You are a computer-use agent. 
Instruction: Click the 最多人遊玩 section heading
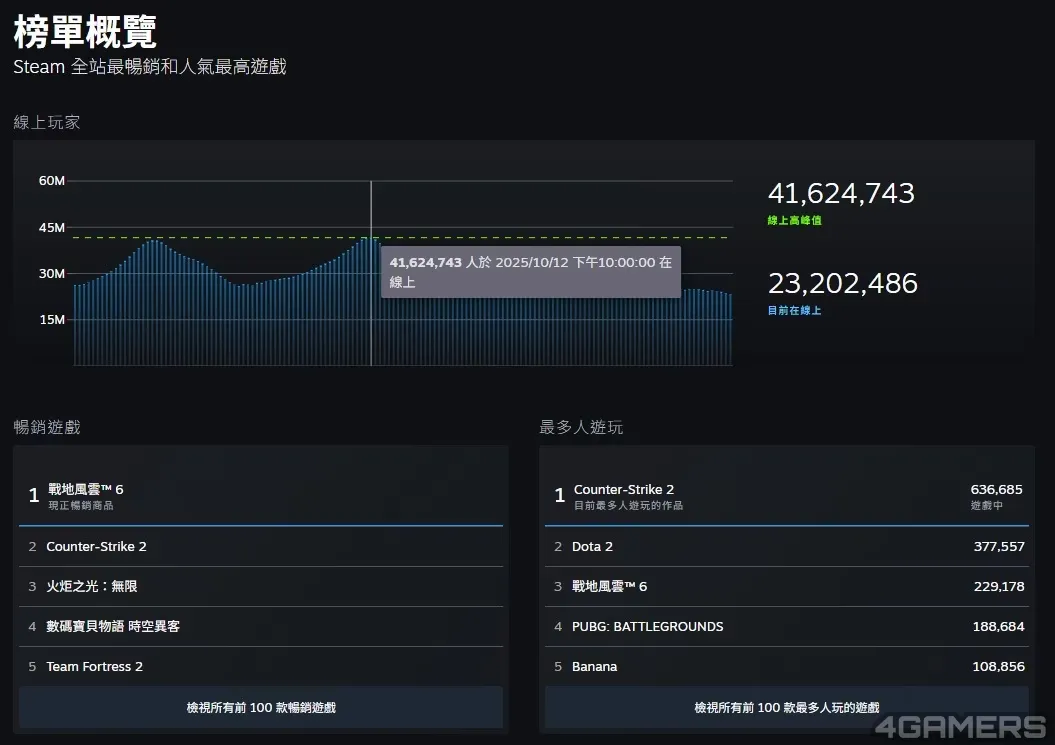pyautogui.click(x=581, y=427)
